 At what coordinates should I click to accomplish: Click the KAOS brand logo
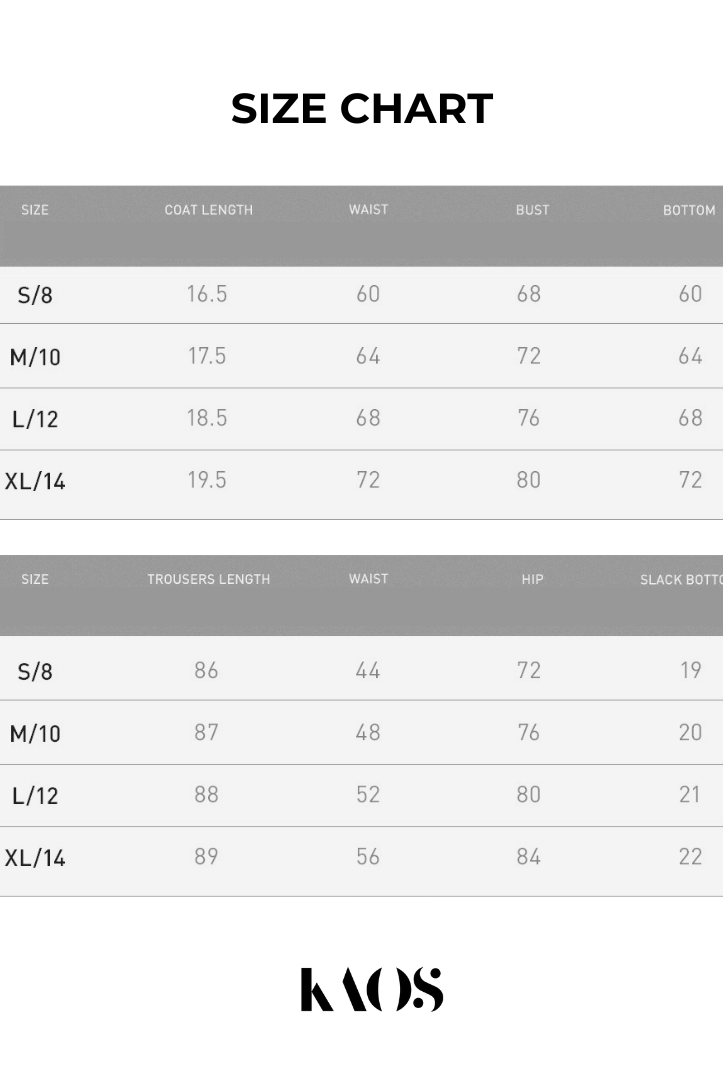click(371, 989)
